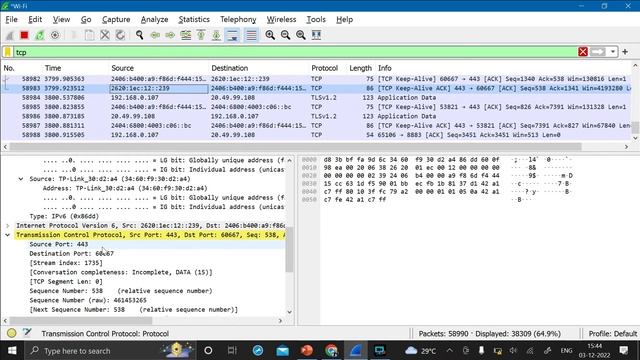Open the File menu
The image size is (640, 360).
[11, 20]
